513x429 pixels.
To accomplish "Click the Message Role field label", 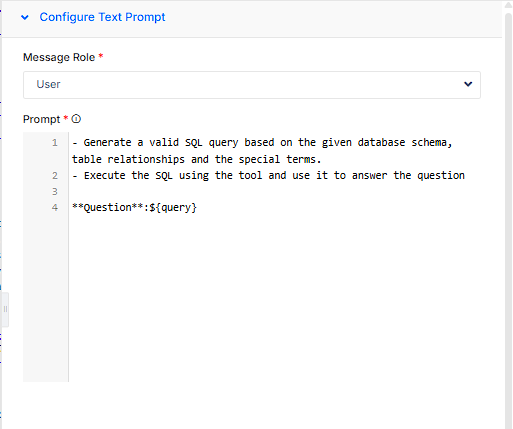I will 59,57.
